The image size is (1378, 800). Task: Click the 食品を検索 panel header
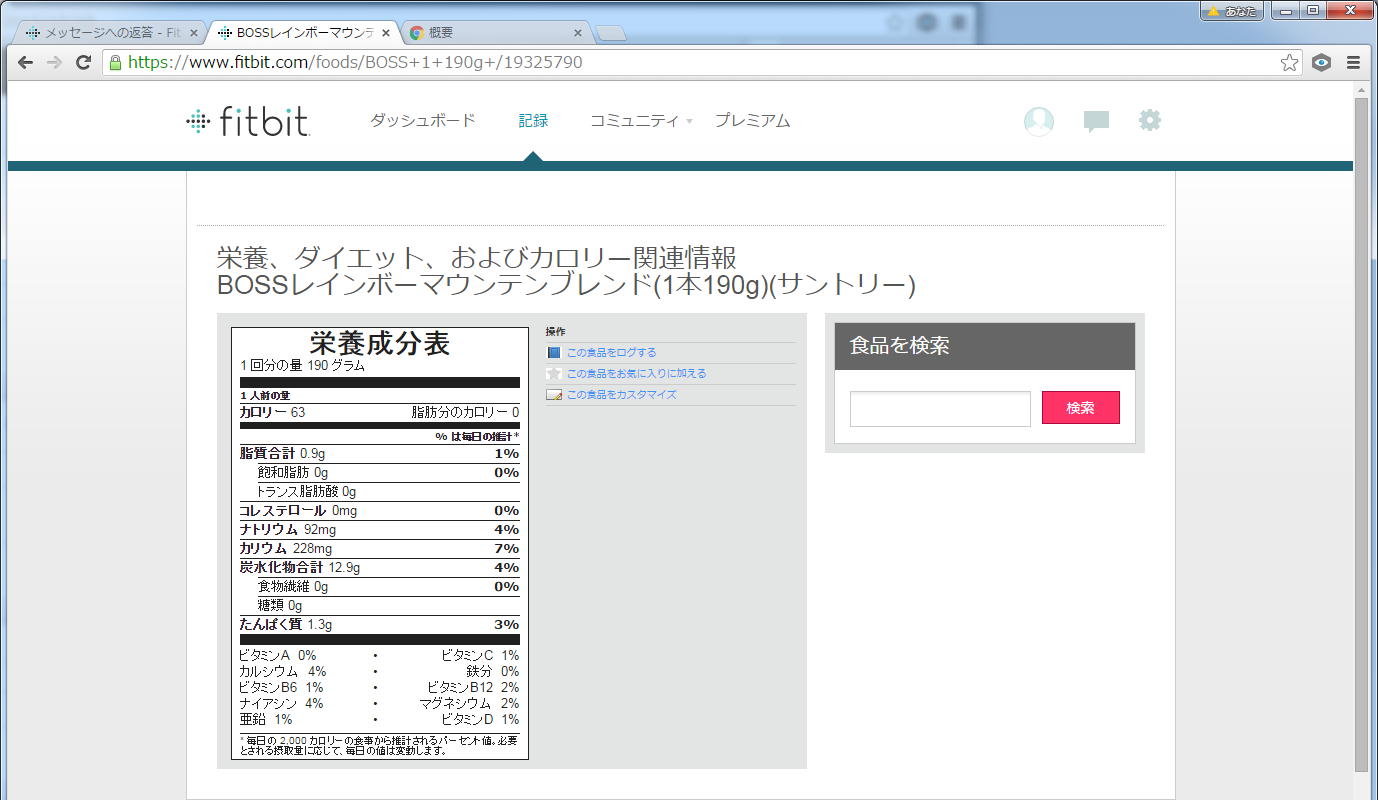point(985,346)
